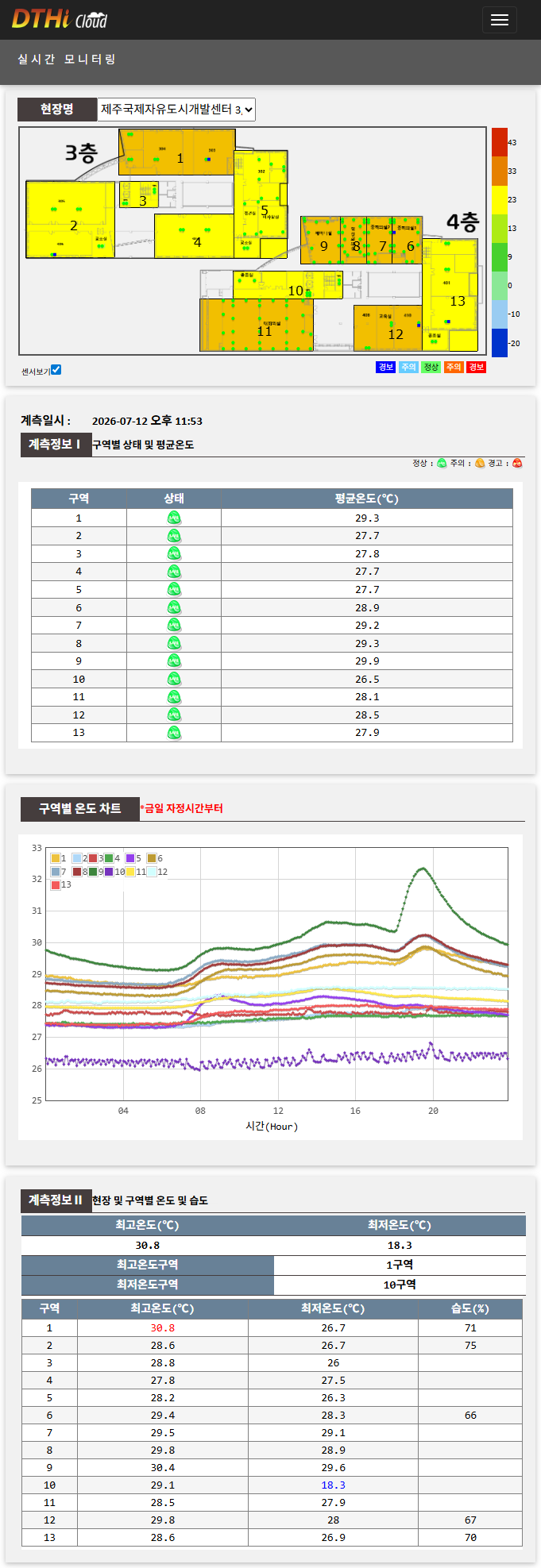Click the blue 경보 legend badge
The image size is (541, 1568).
coord(385,367)
